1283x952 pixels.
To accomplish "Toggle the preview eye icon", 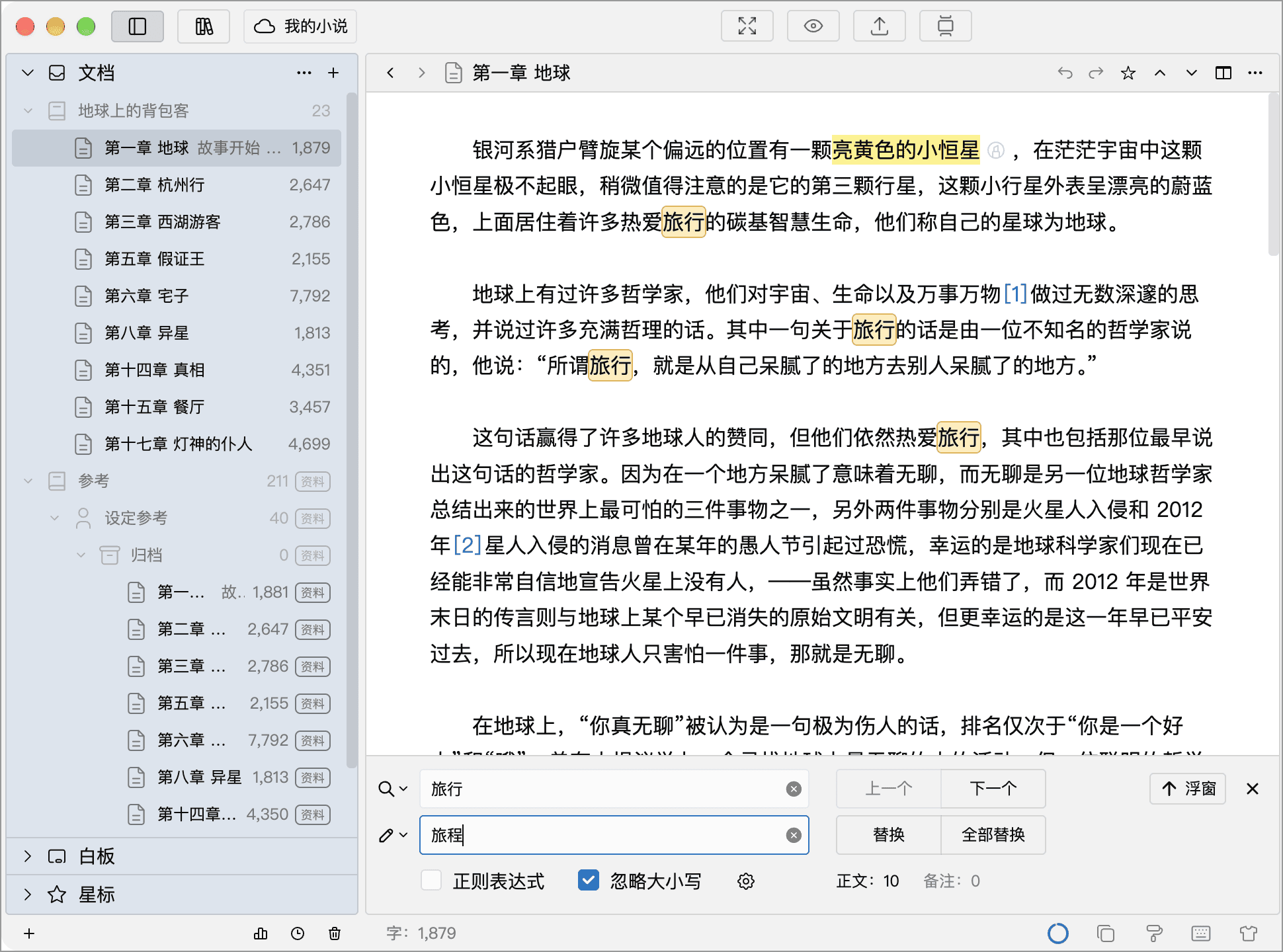I will pos(813,26).
